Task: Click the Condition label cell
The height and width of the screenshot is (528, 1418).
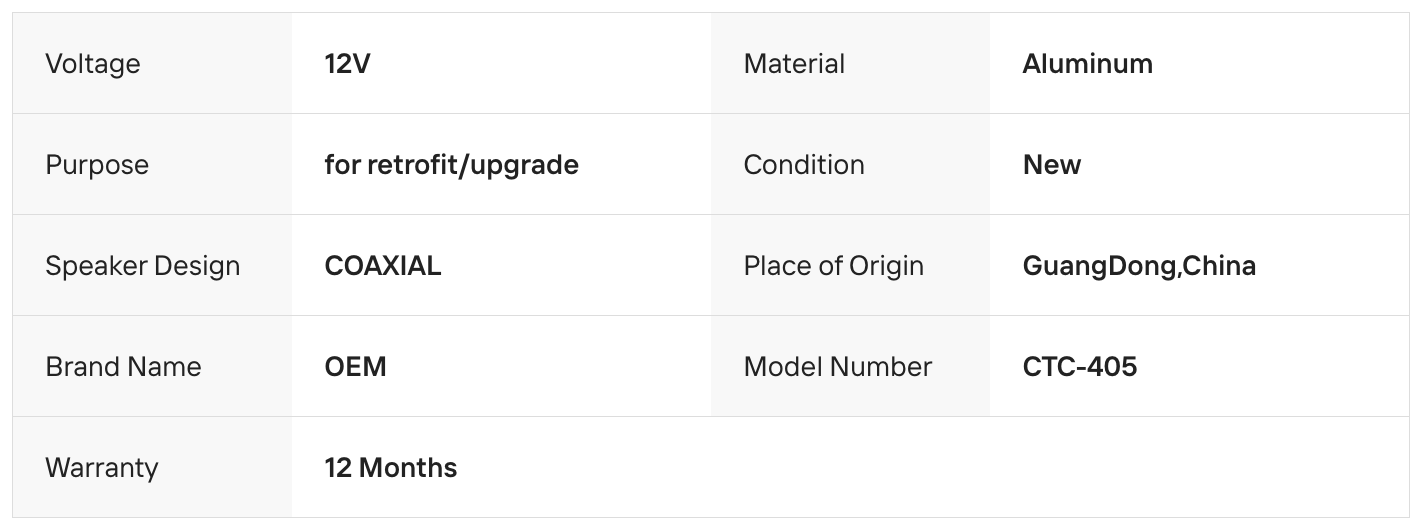Action: click(x=804, y=165)
